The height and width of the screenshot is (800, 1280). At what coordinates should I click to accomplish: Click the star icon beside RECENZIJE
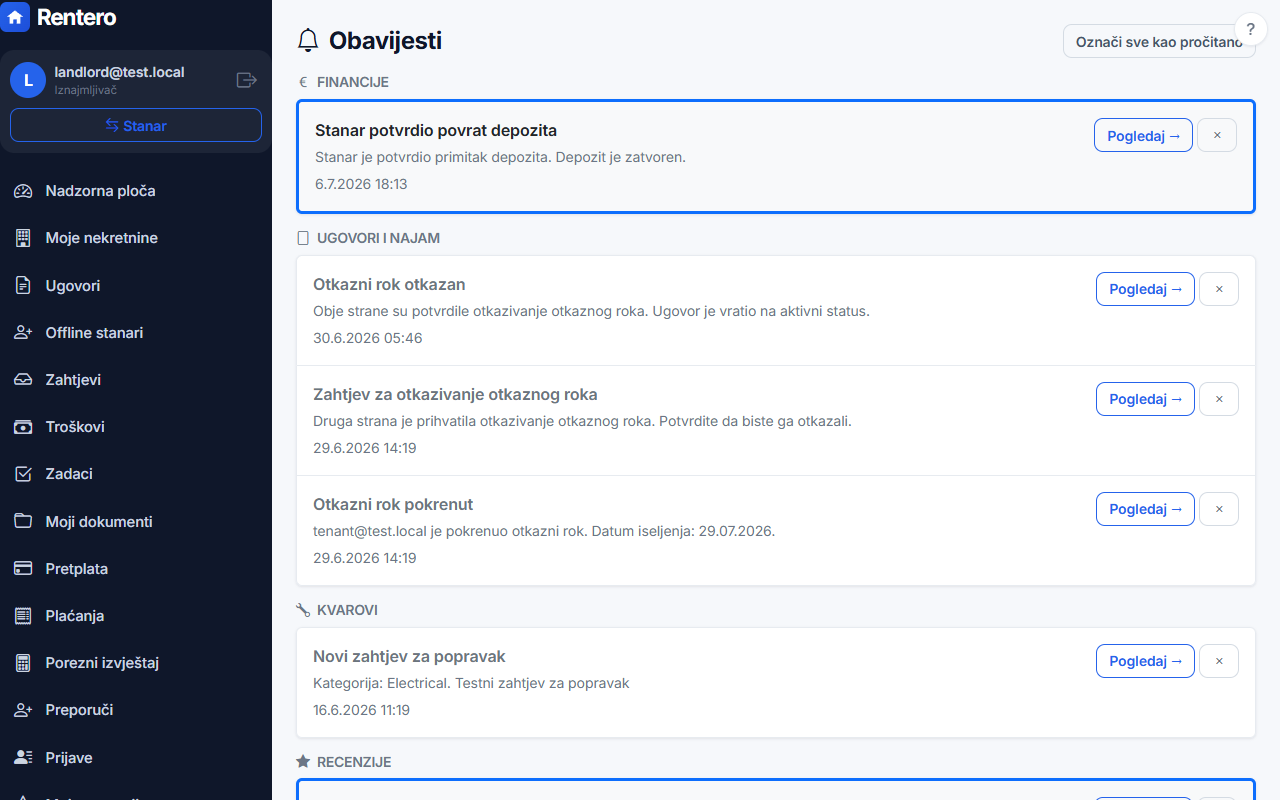coord(303,762)
